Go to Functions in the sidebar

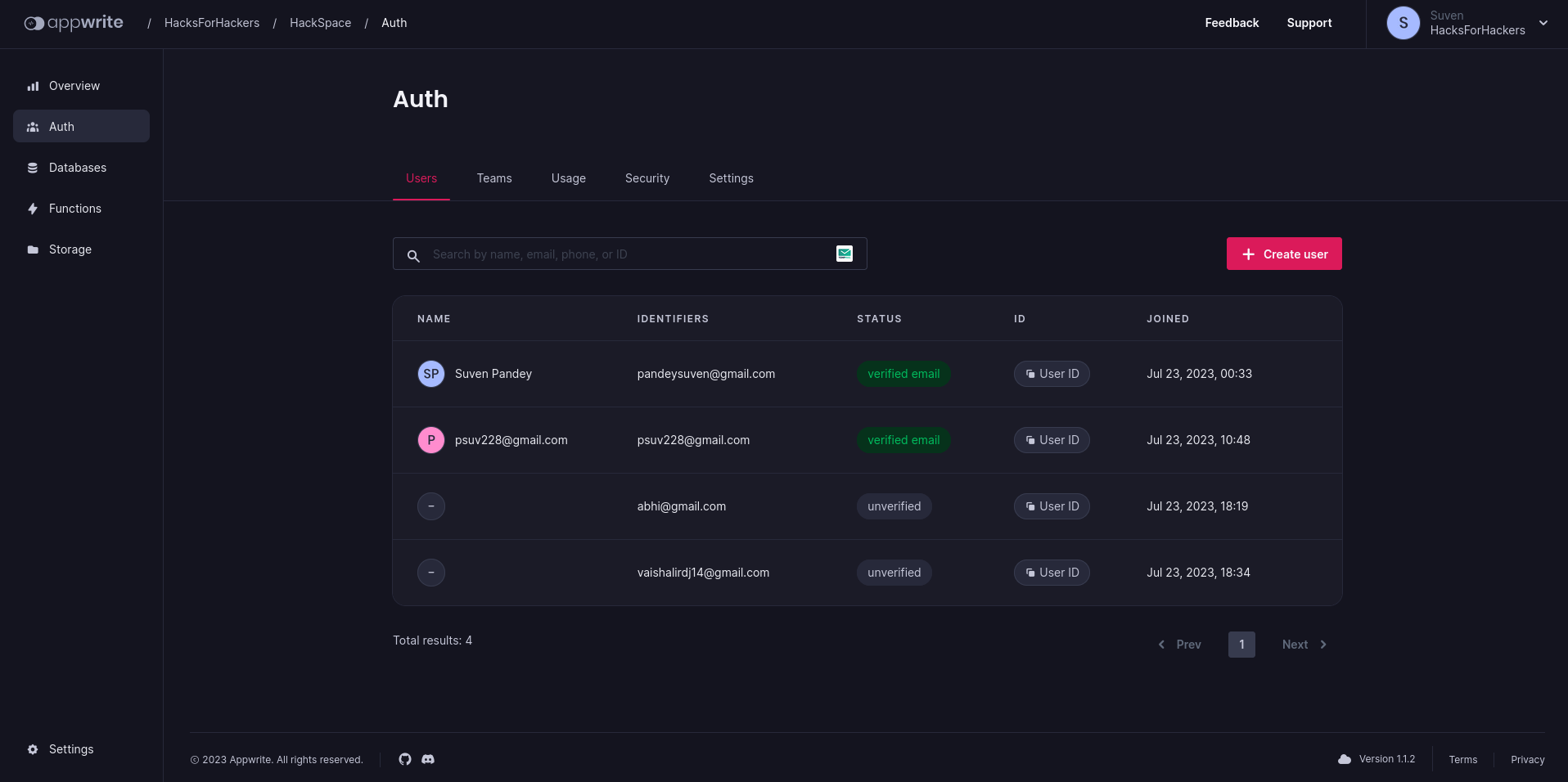[x=81, y=209]
